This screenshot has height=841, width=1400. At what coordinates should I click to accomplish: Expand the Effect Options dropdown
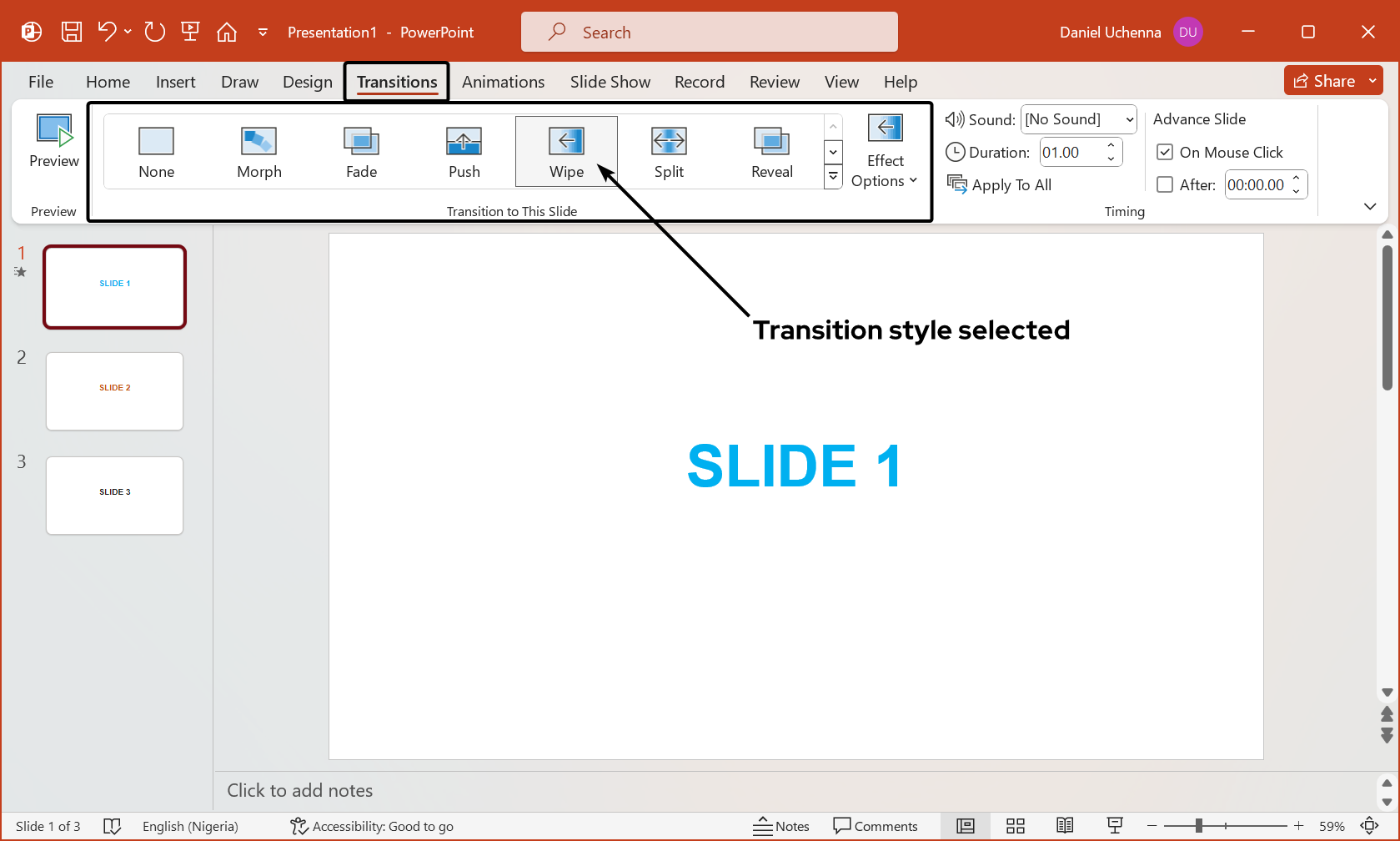coord(885,181)
